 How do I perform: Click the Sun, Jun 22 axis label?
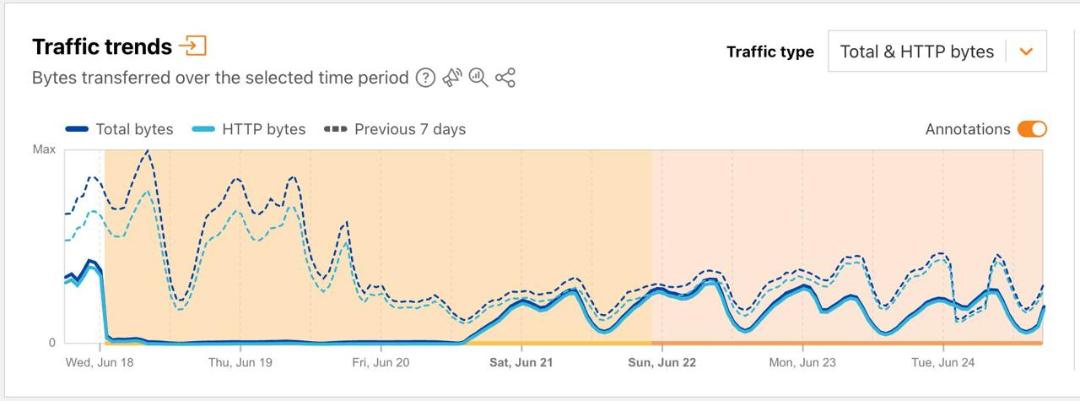click(661, 362)
